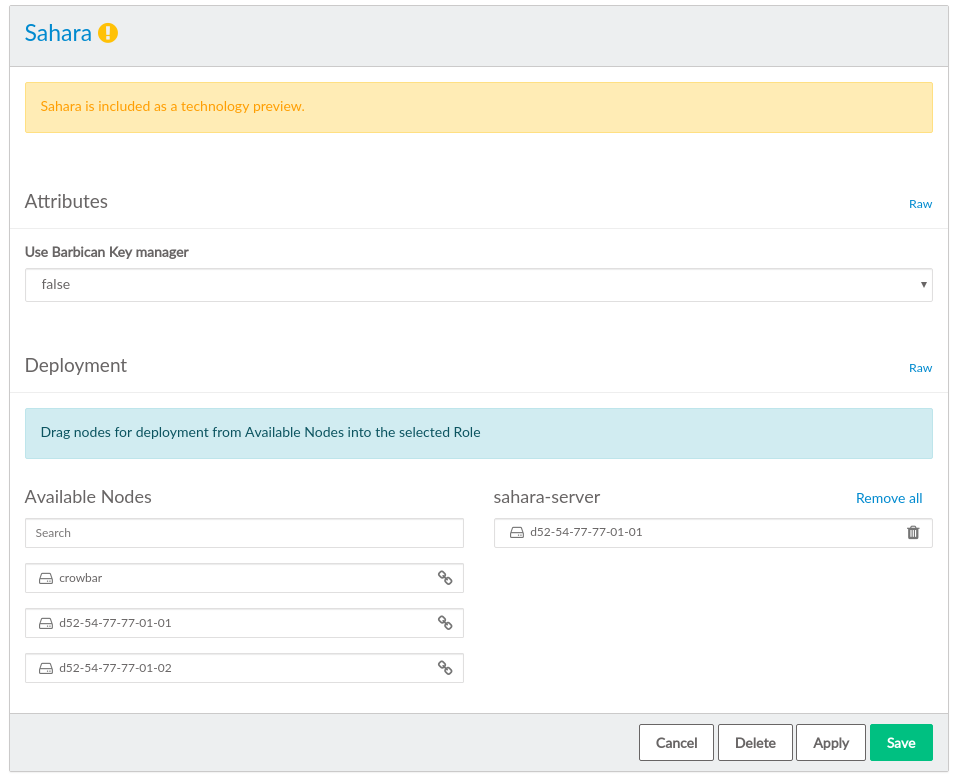Click the yellow warning icon beside Sahara
Viewport: 961px width, 779px height.
(x=108, y=33)
